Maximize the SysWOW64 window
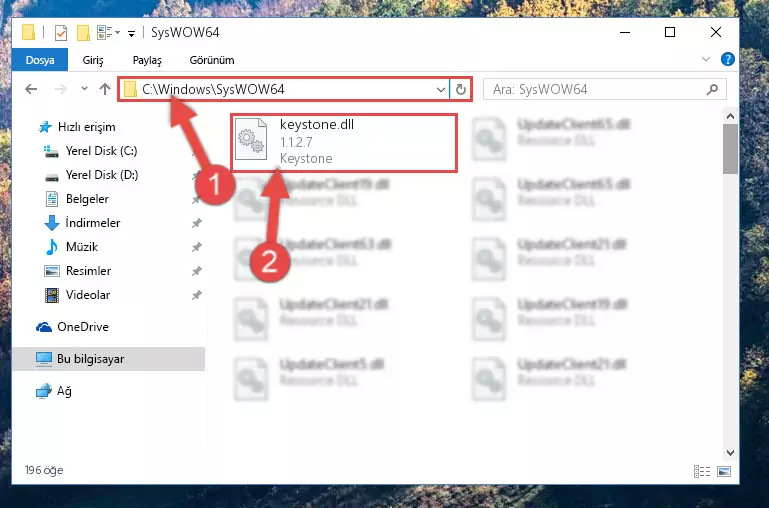 point(670,32)
